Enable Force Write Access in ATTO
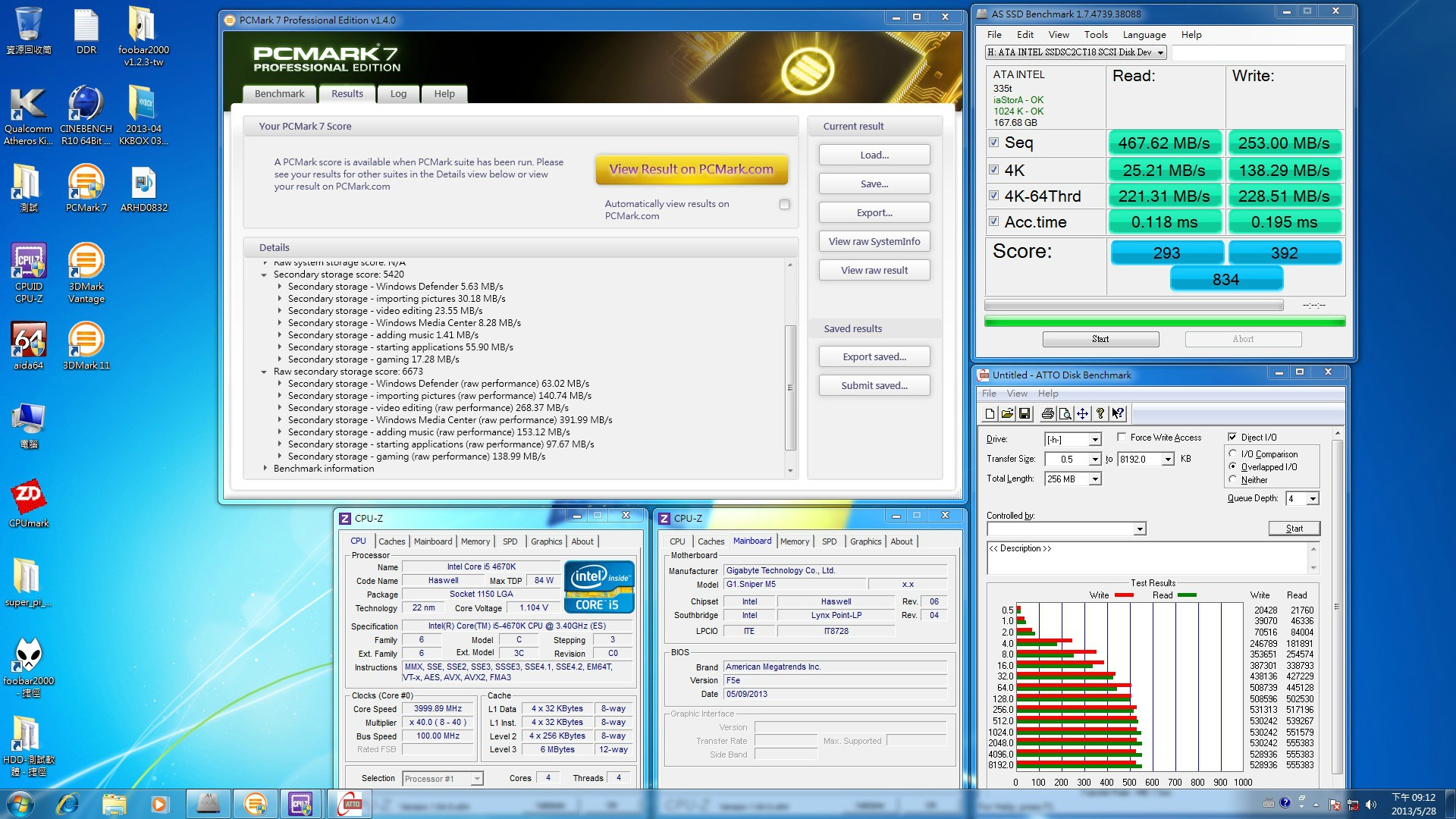This screenshot has width=1456, height=819. [1122, 437]
